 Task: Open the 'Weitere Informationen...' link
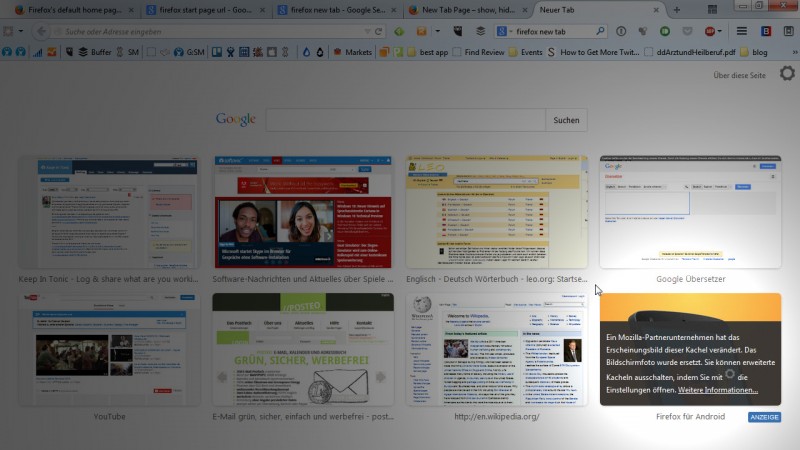717,390
